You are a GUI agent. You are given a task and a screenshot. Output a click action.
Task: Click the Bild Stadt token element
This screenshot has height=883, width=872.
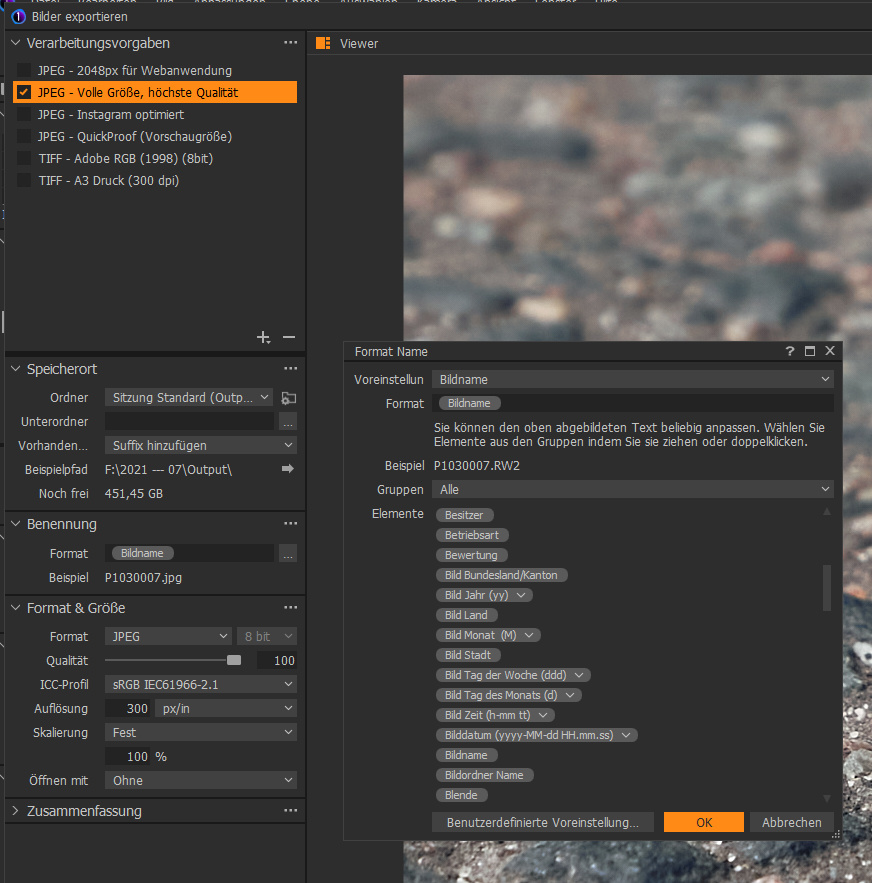coord(468,655)
